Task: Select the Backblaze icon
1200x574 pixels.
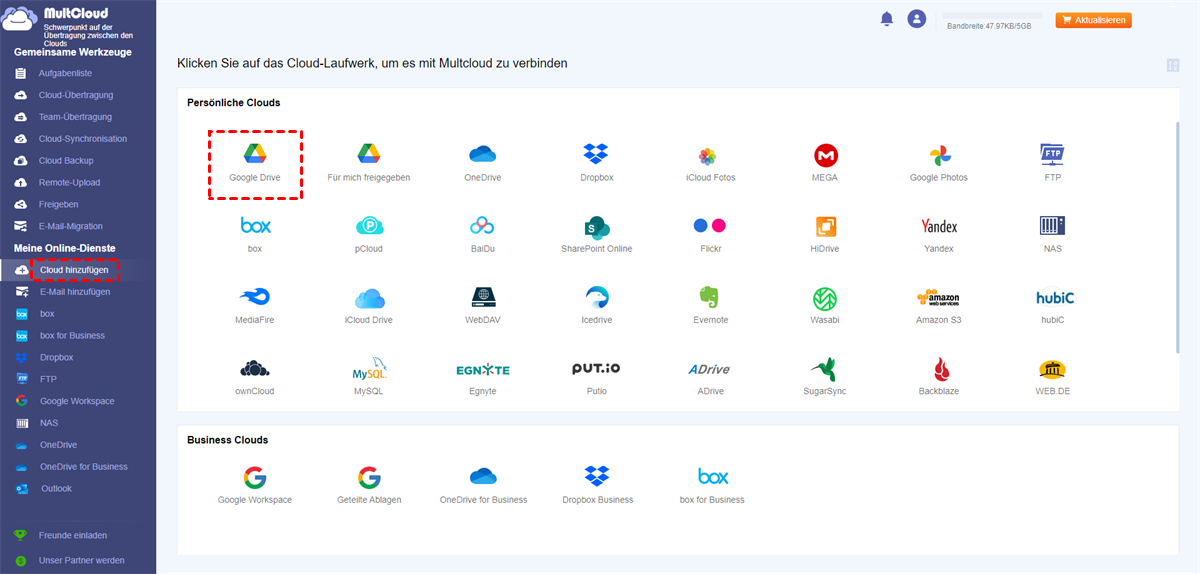Action: [x=939, y=368]
